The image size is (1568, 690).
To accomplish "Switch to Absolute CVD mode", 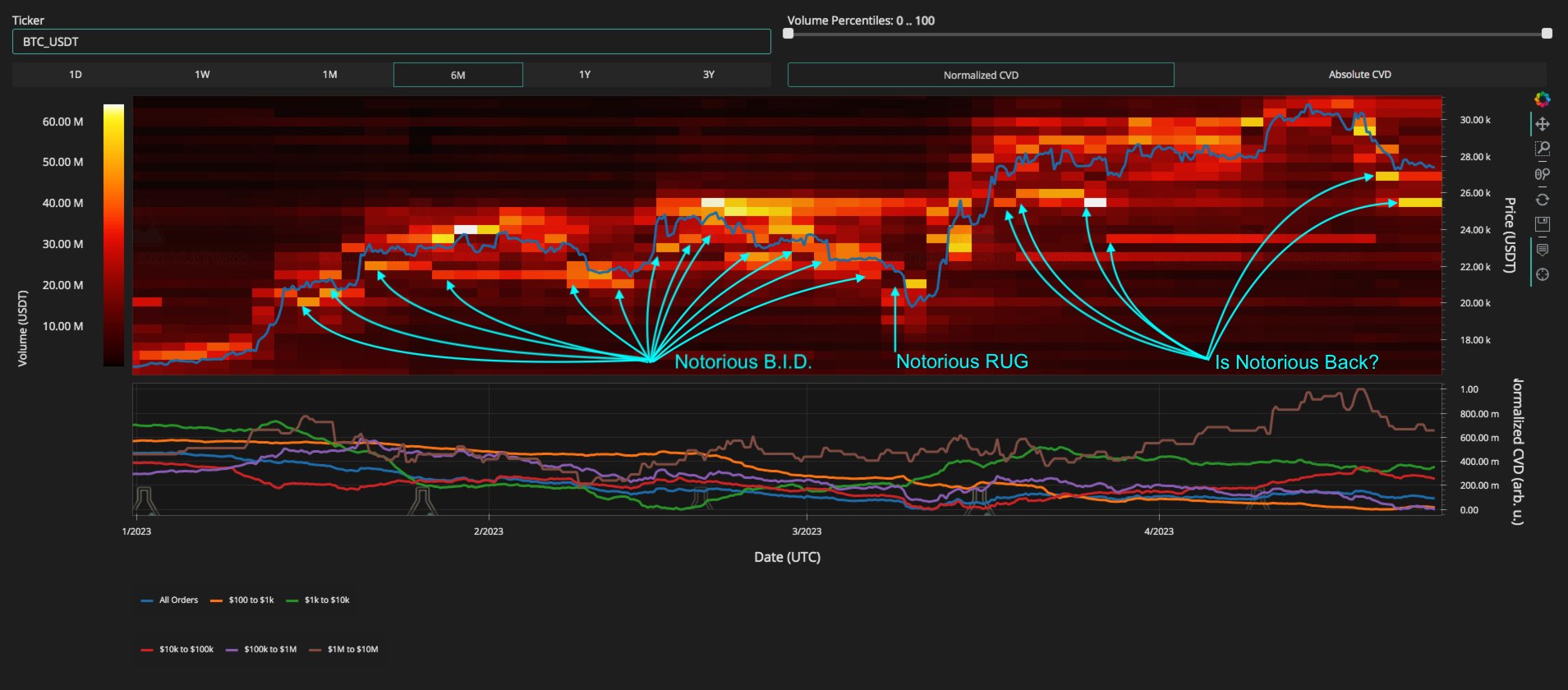I will [x=1359, y=75].
